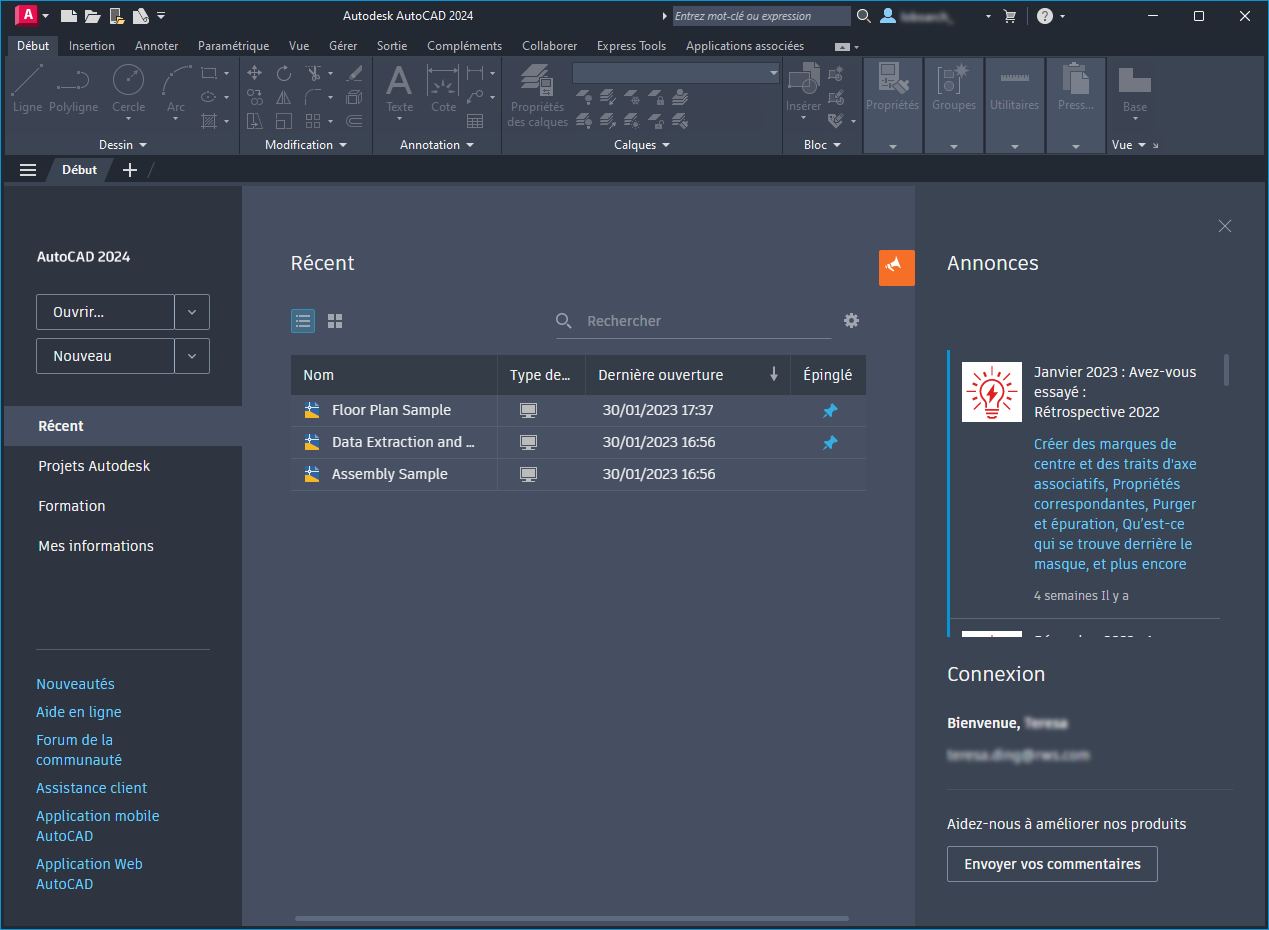Unpin Floor Plan Sample from recent list
Viewport: 1269px width, 930px height.
[830, 411]
